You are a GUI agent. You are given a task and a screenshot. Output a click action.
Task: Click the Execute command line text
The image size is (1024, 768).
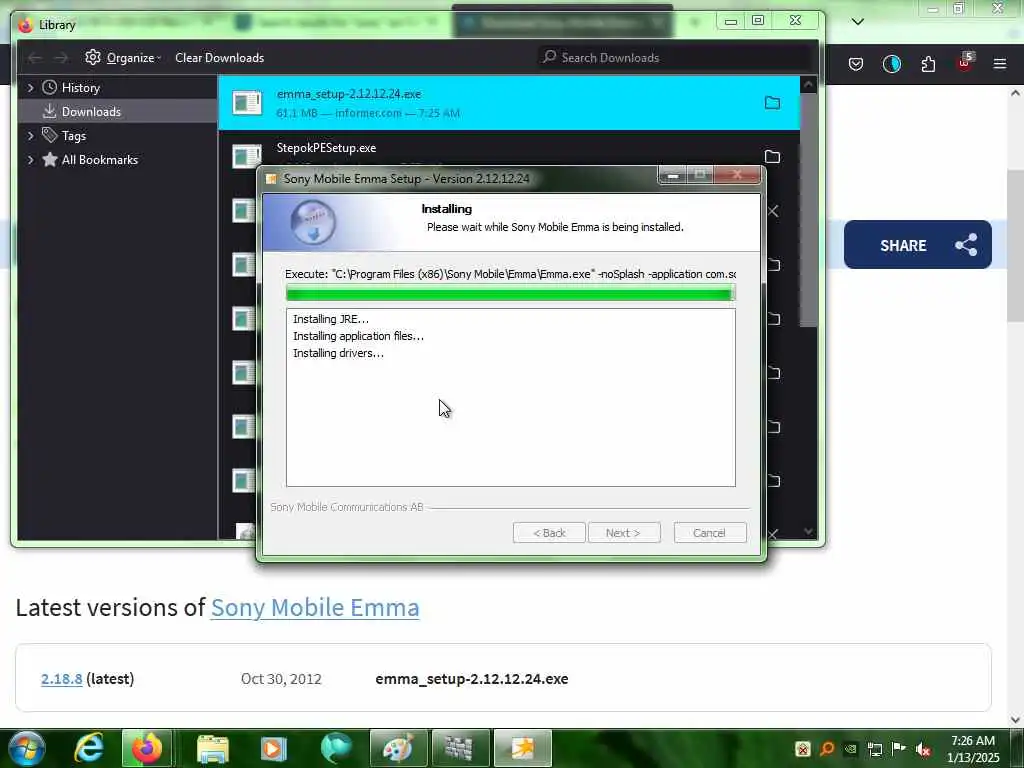(x=511, y=274)
